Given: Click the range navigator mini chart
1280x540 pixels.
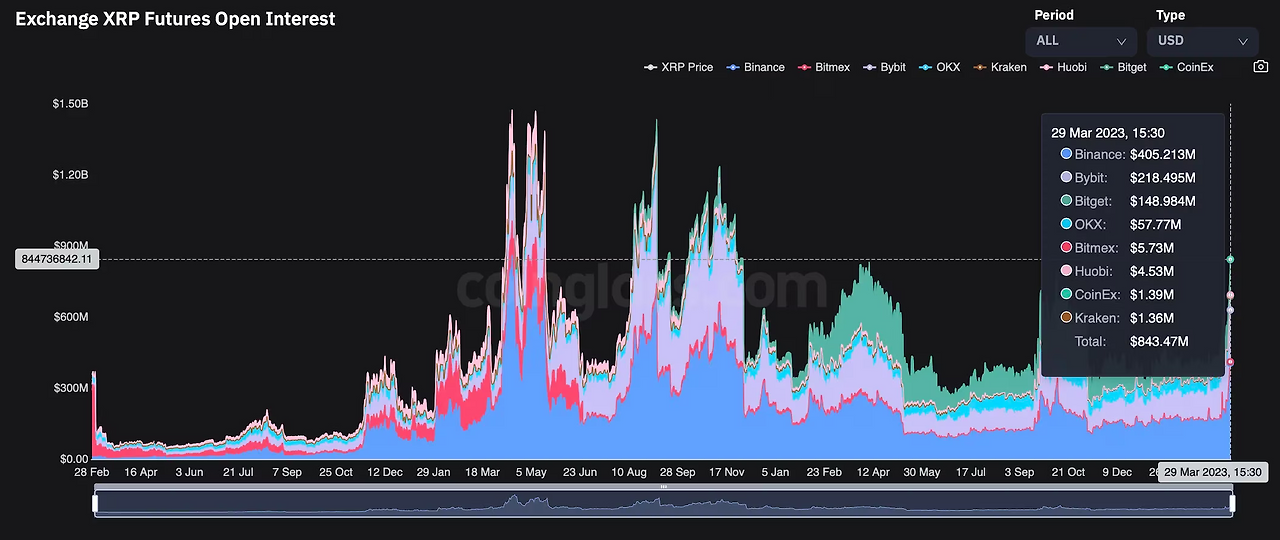Looking at the screenshot, I should (664, 503).
